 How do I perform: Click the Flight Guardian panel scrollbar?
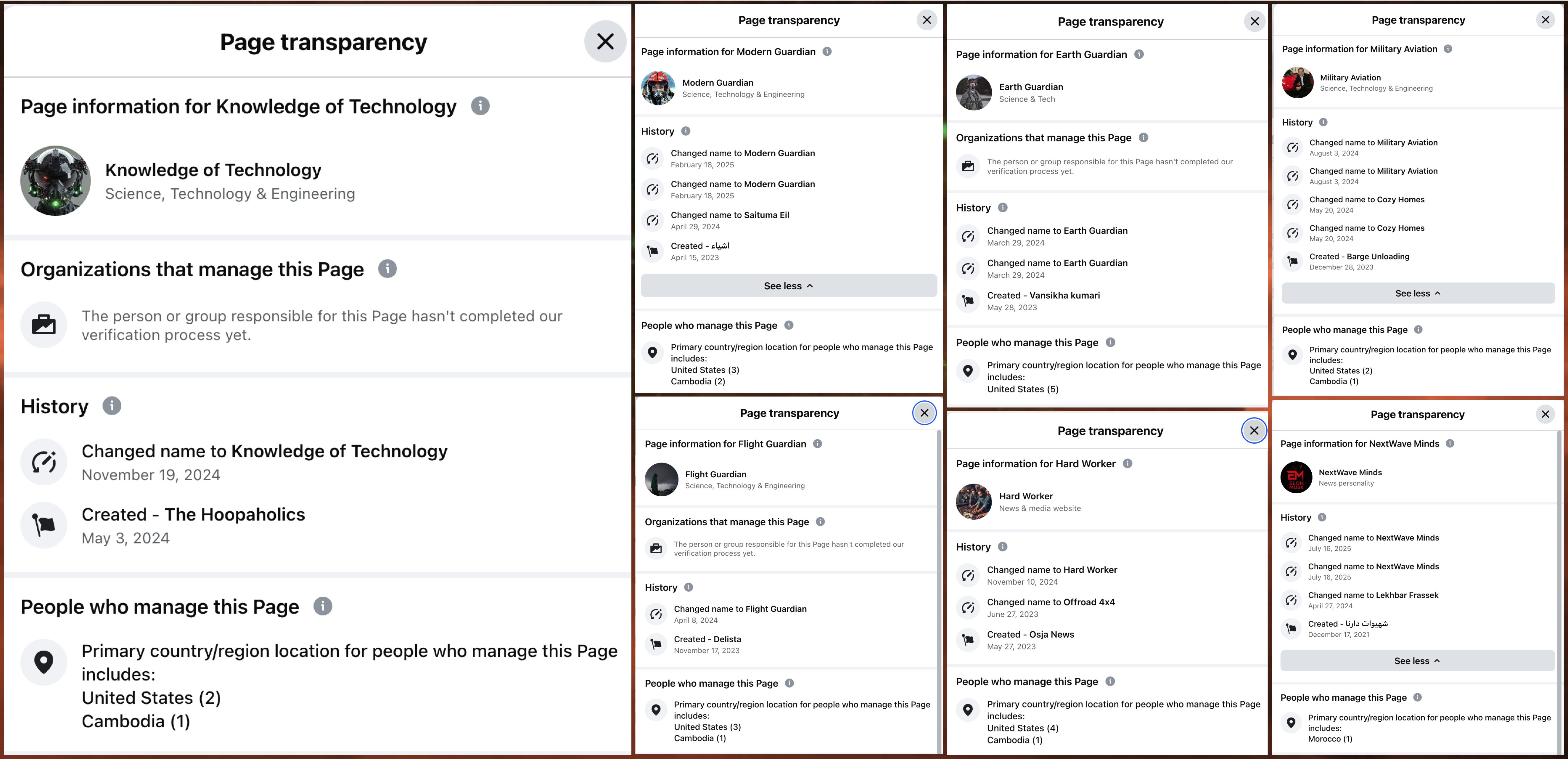coord(939,591)
